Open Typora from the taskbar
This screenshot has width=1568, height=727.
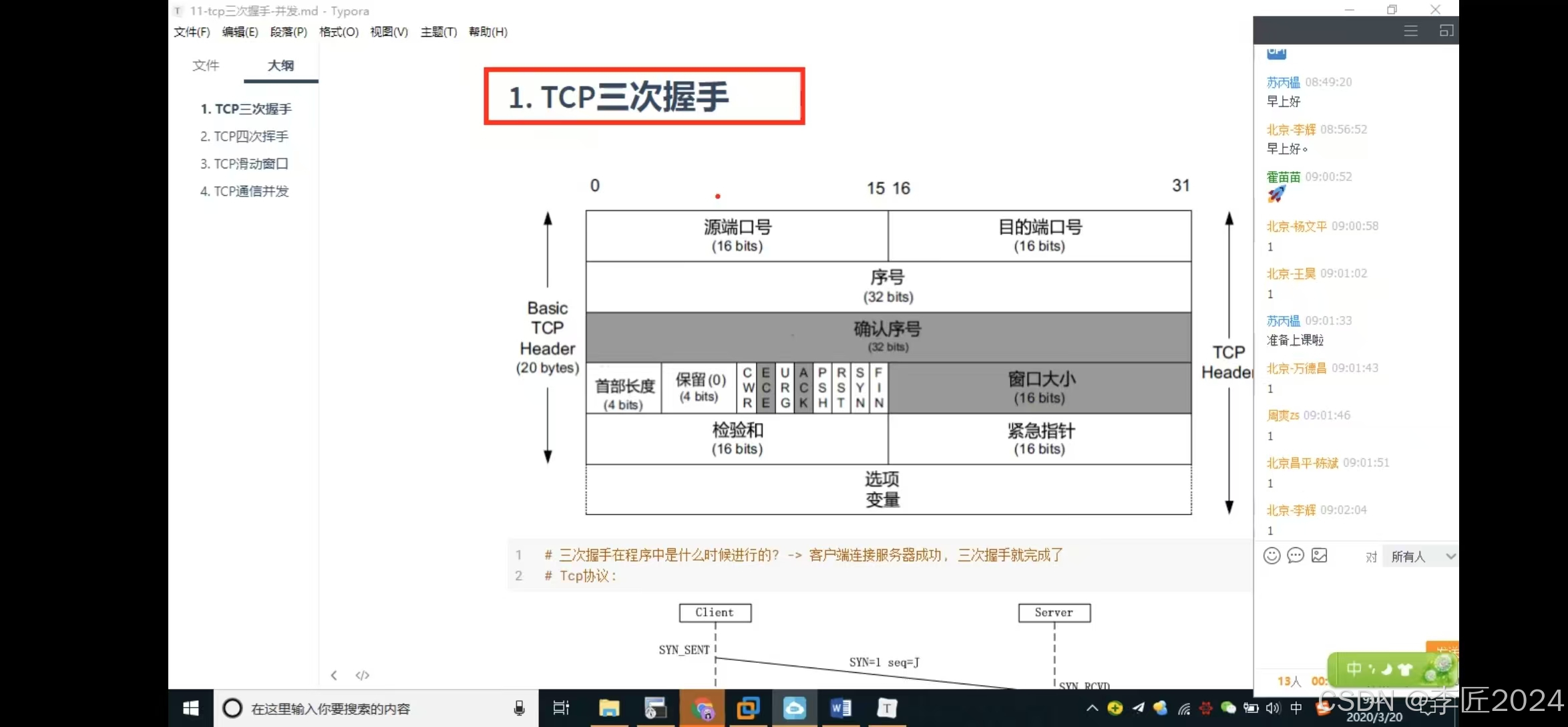(x=886, y=708)
